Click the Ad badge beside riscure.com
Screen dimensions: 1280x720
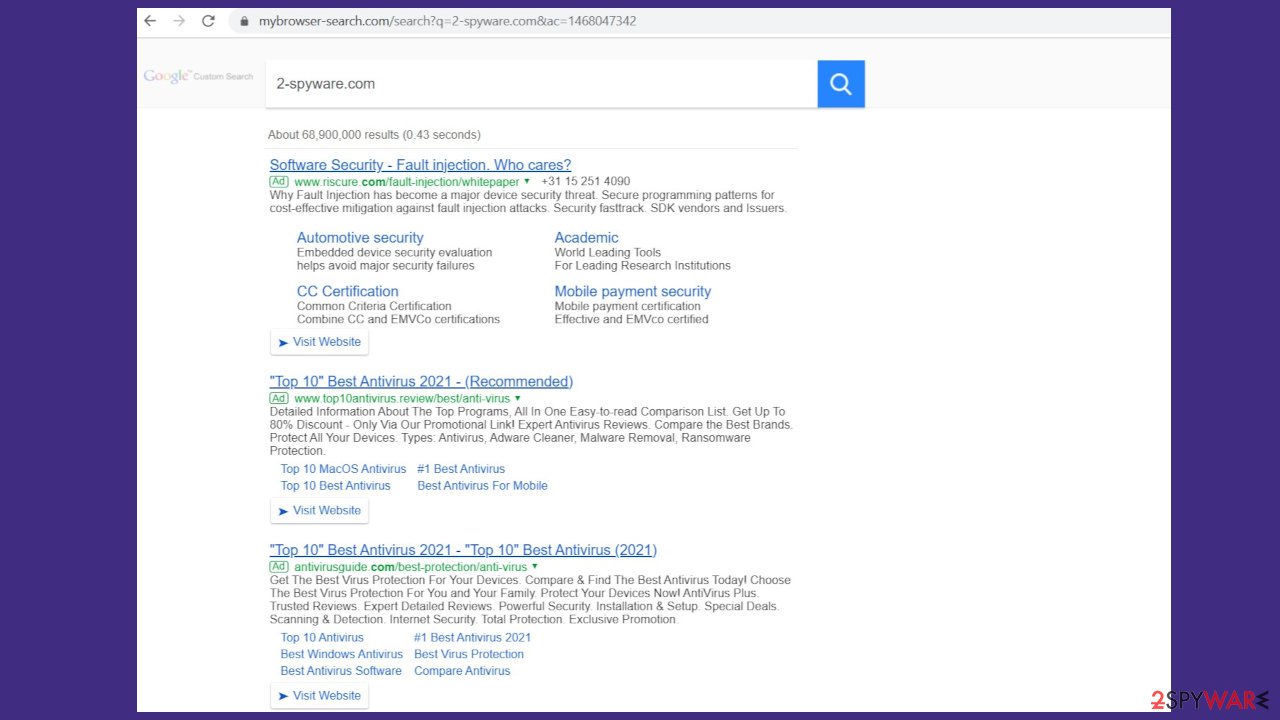[x=279, y=182]
